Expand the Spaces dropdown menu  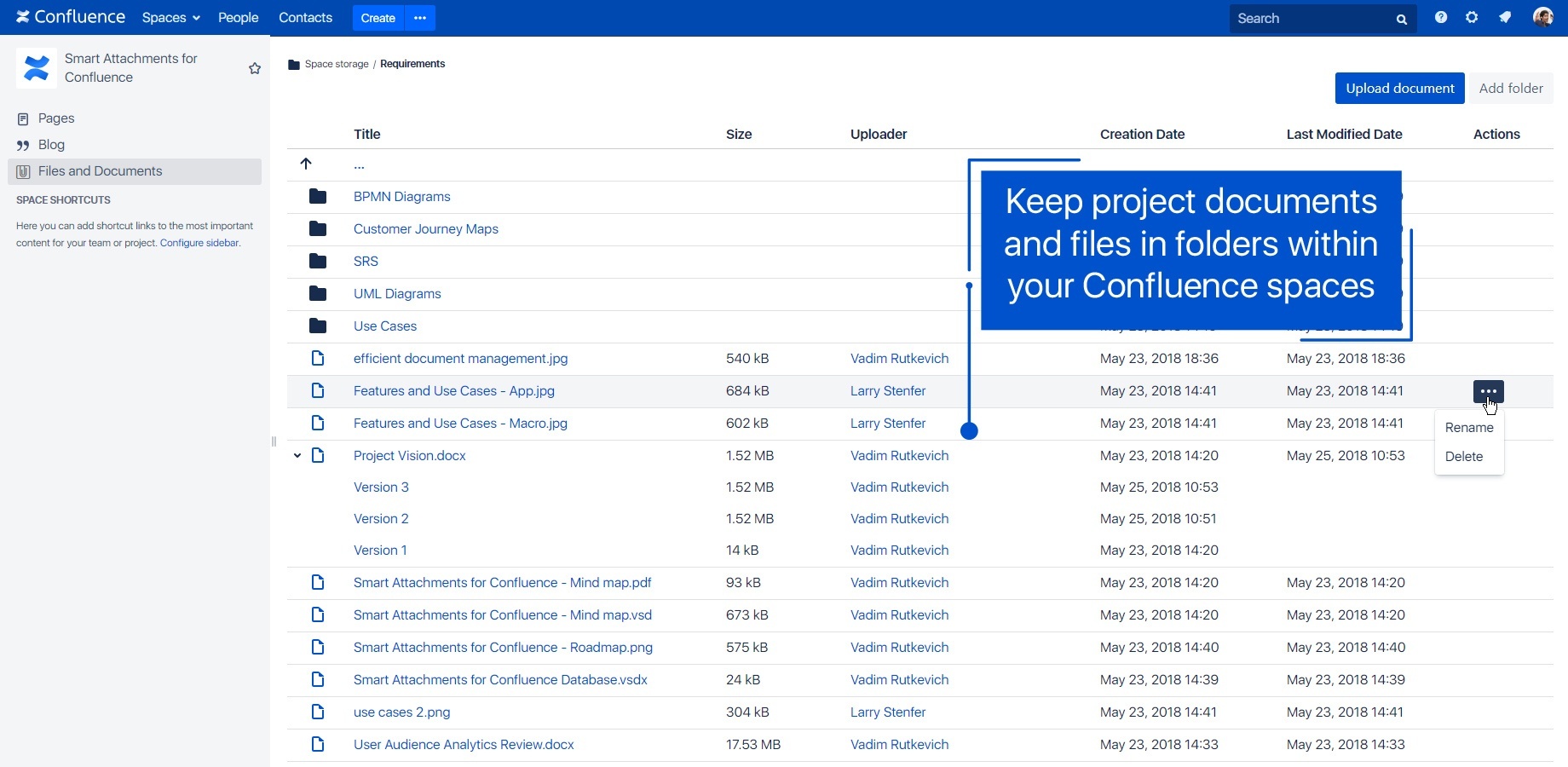(x=170, y=18)
